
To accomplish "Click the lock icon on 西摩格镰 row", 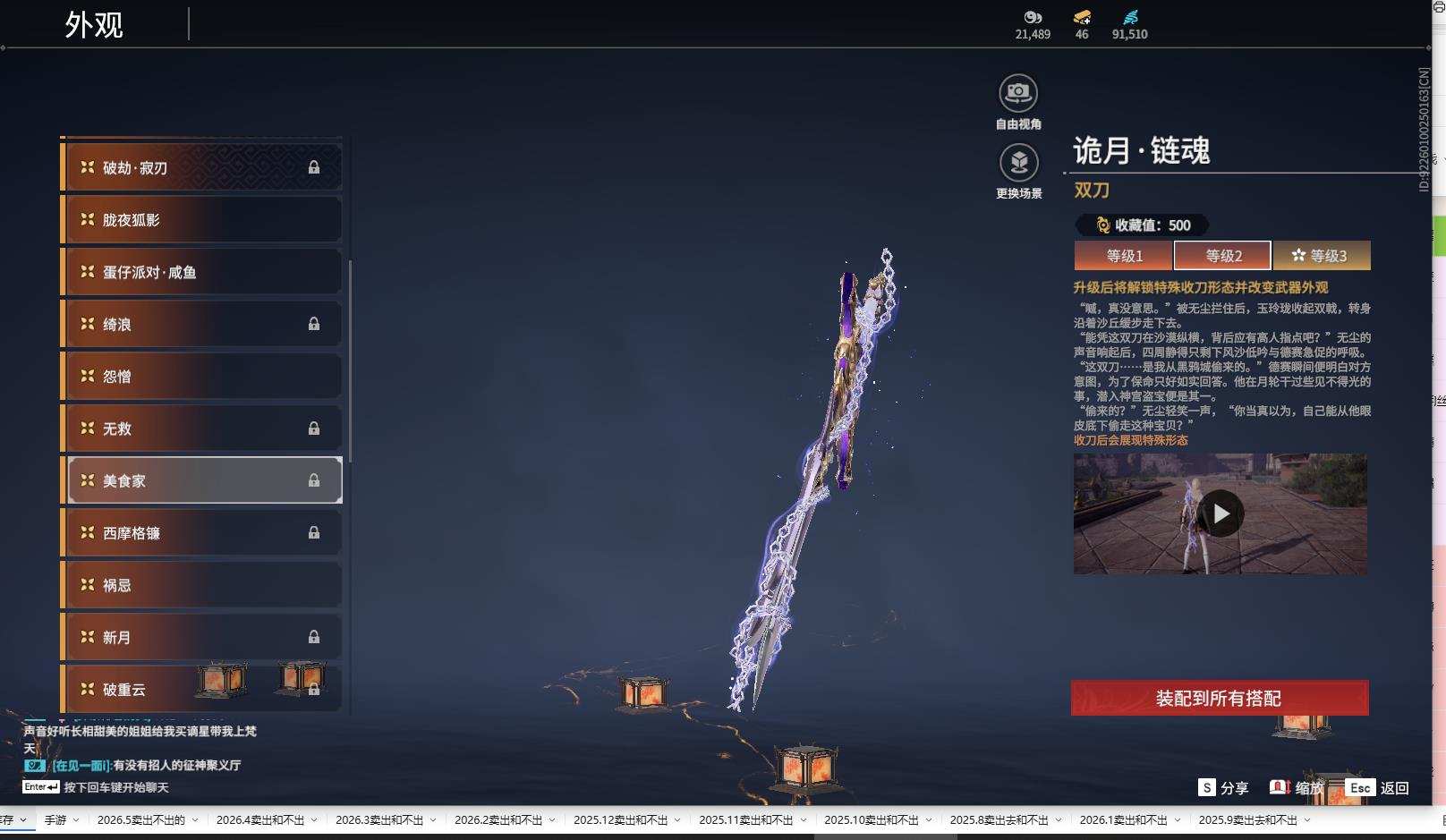I will pyautogui.click(x=314, y=532).
